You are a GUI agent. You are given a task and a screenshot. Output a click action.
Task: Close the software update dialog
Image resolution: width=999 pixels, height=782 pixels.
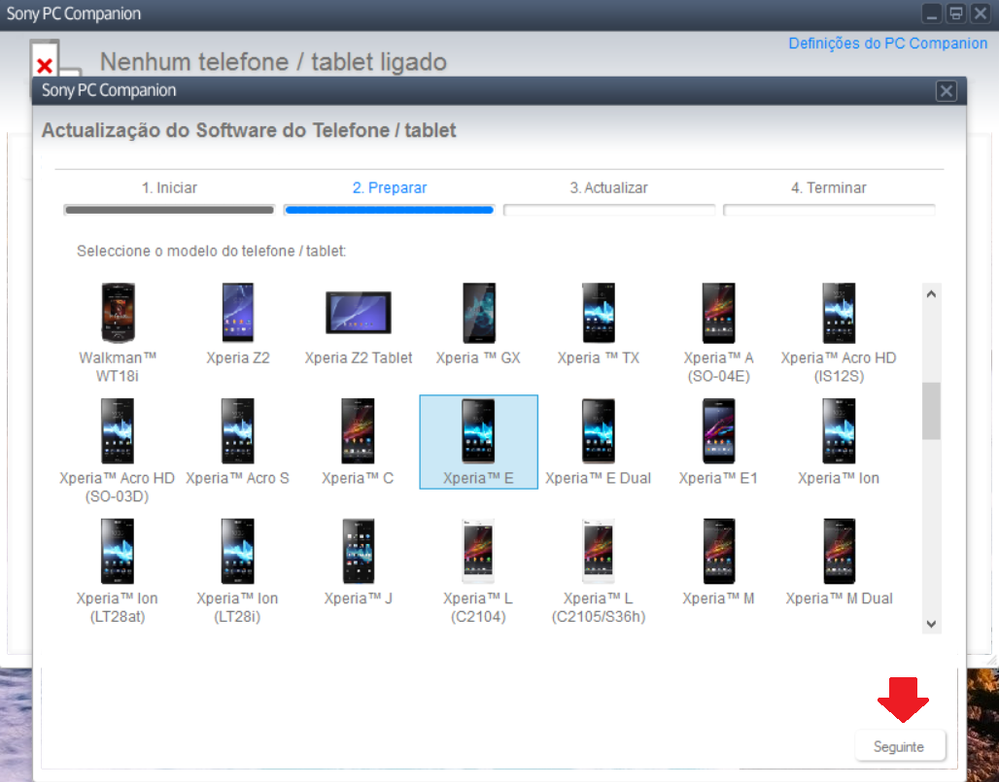click(x=946, y=91)
